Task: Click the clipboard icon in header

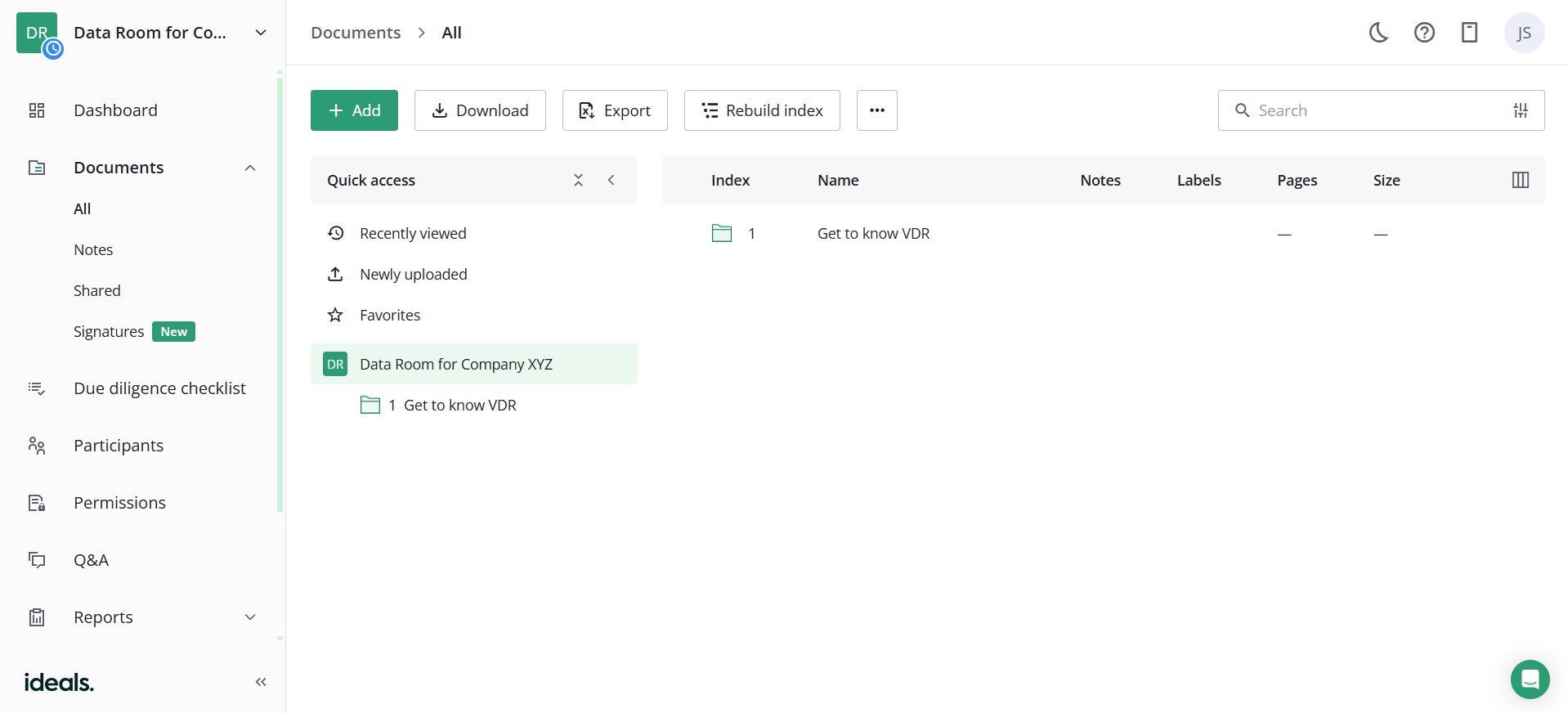Action: pyautogui.click(x=1469, y=33)
